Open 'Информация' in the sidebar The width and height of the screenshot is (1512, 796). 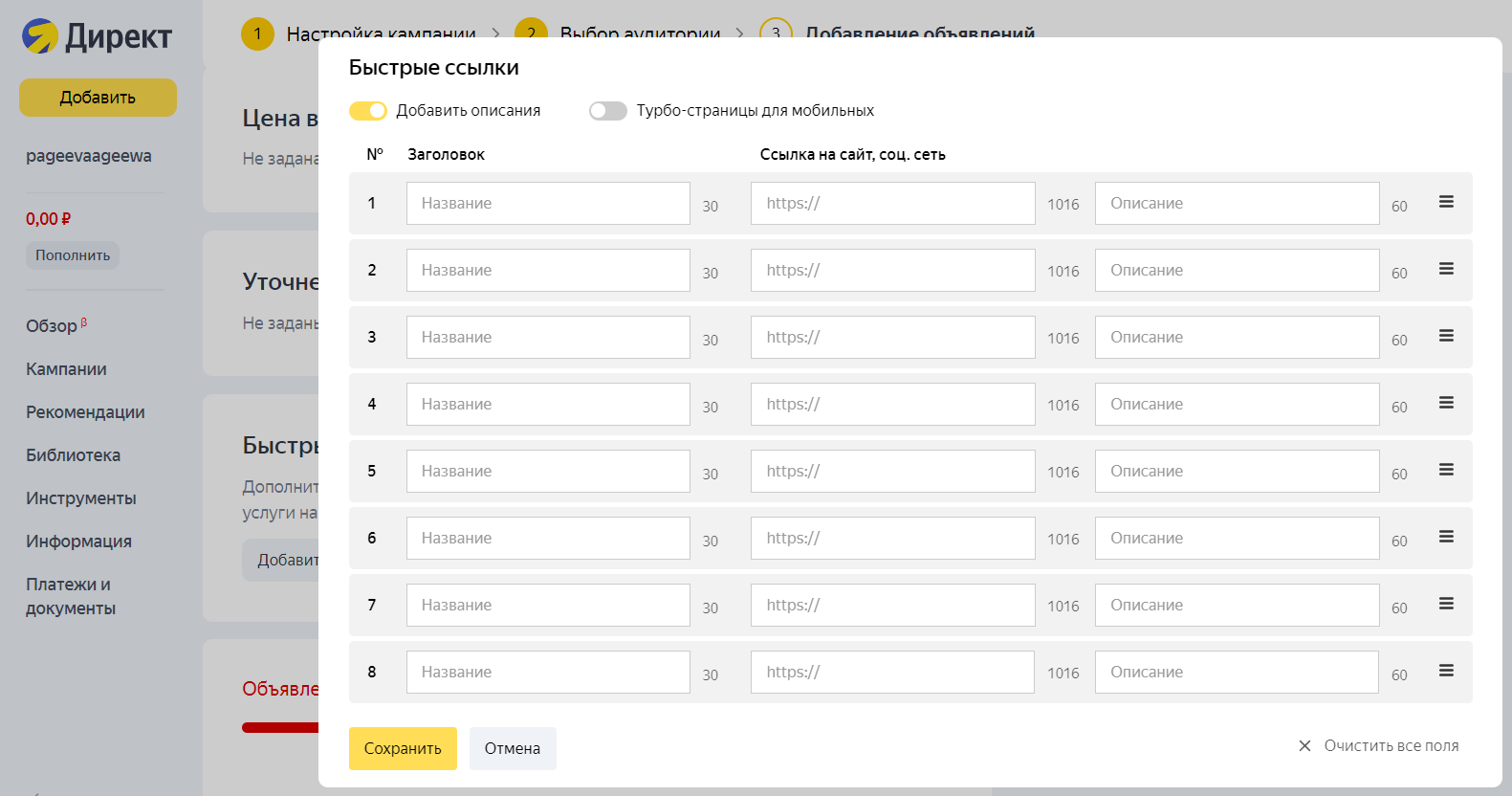point(78,542)
